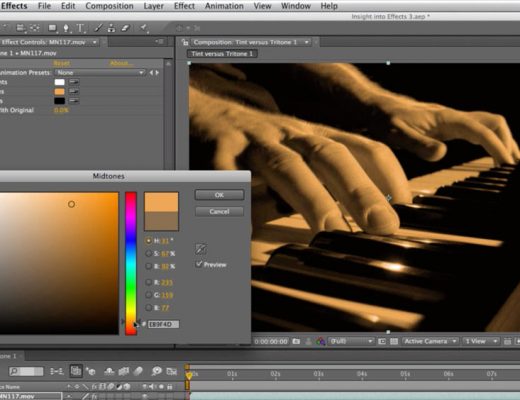Click the composition panel lock icon

pyautogui.click(x=184, y=42)
